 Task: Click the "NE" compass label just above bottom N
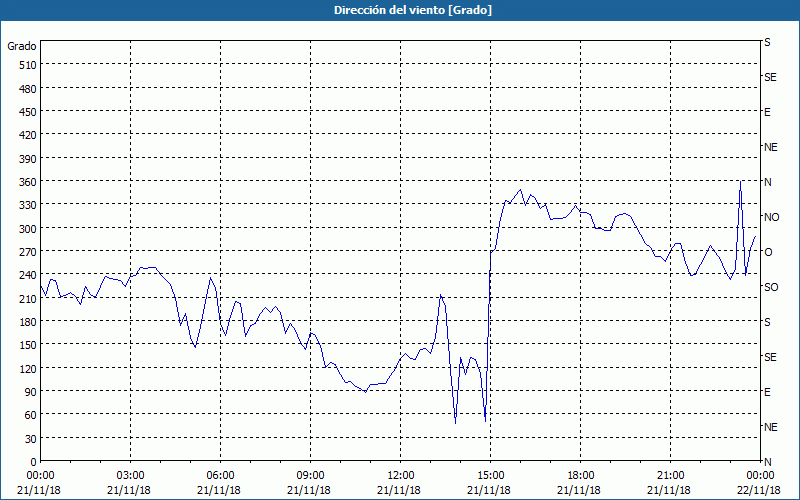(x=771, y=427)
